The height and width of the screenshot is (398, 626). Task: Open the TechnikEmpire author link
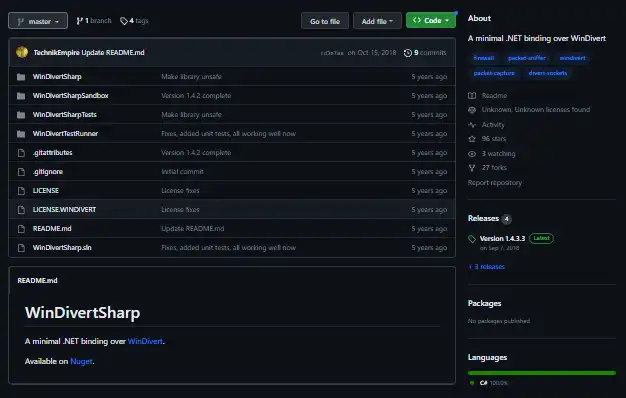pos(57,53)
